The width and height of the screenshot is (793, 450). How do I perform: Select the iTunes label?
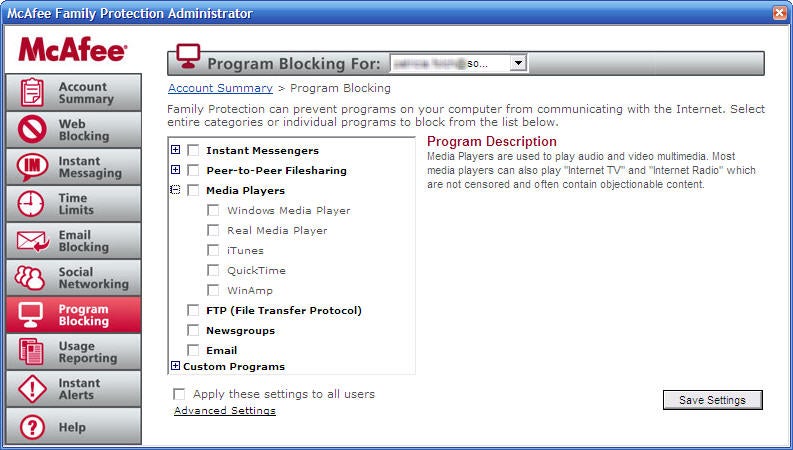point(245,250)
